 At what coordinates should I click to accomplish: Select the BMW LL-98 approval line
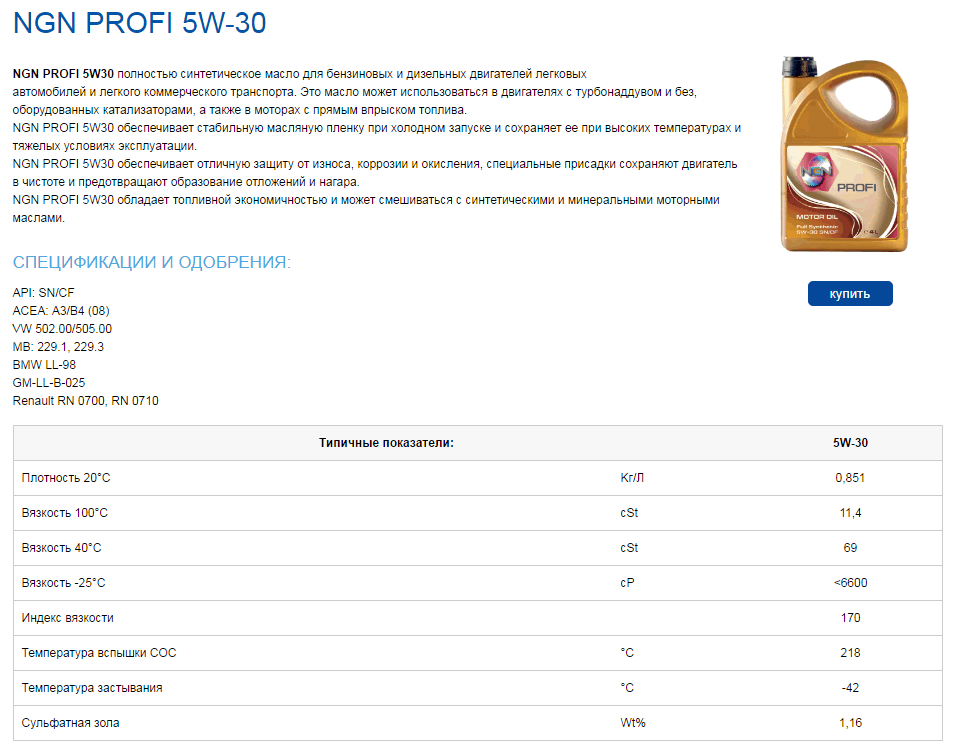[x=45, y=365]
